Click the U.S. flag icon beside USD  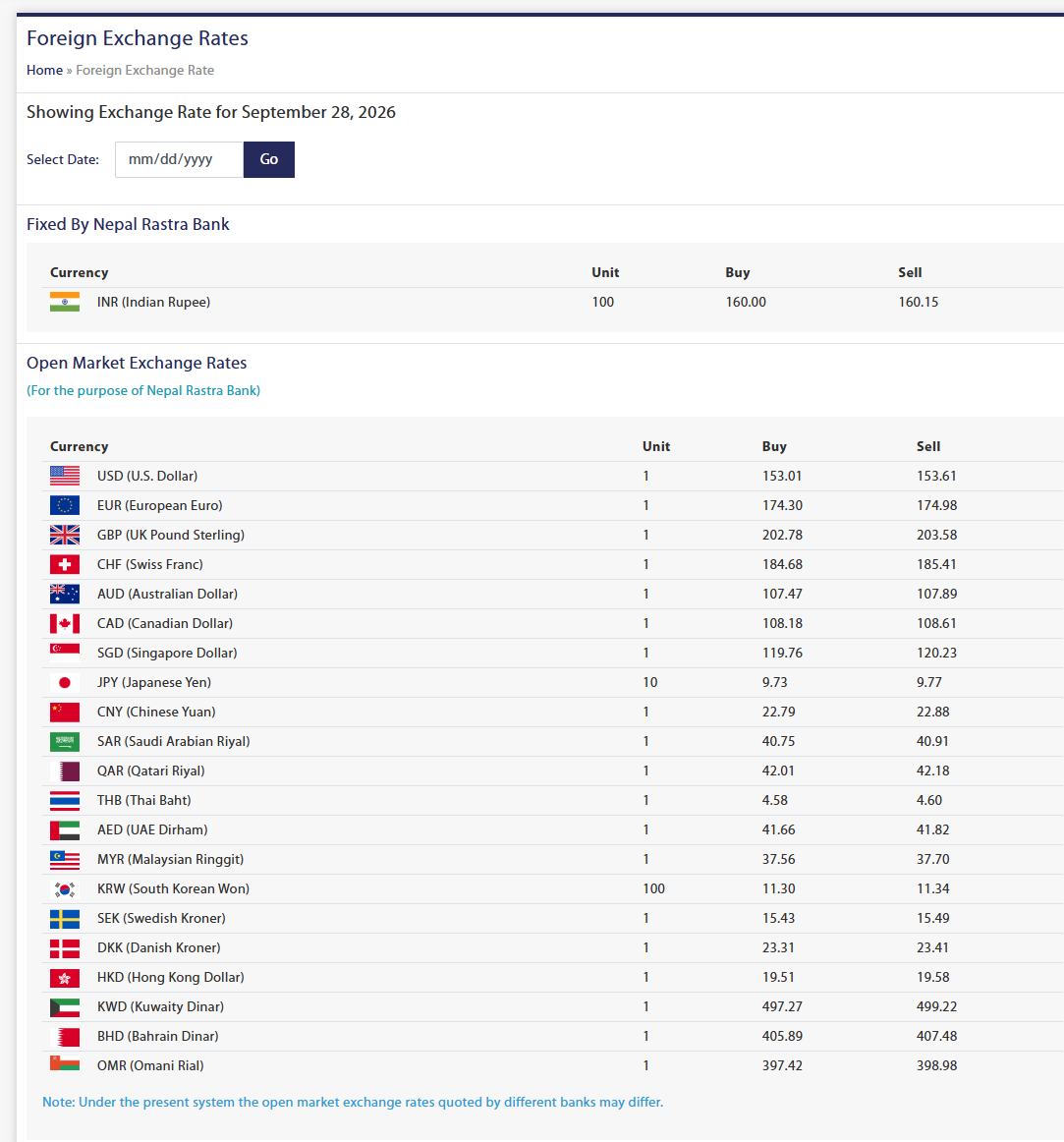(x=65, y=476)
